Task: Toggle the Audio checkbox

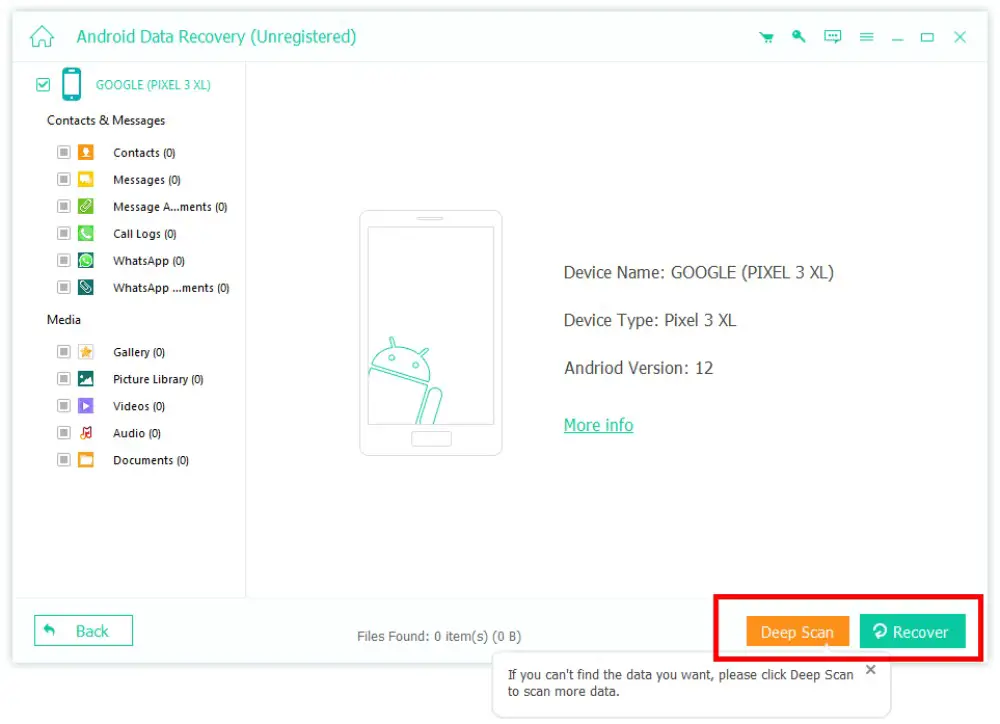Action: click(x=63, y=432)
